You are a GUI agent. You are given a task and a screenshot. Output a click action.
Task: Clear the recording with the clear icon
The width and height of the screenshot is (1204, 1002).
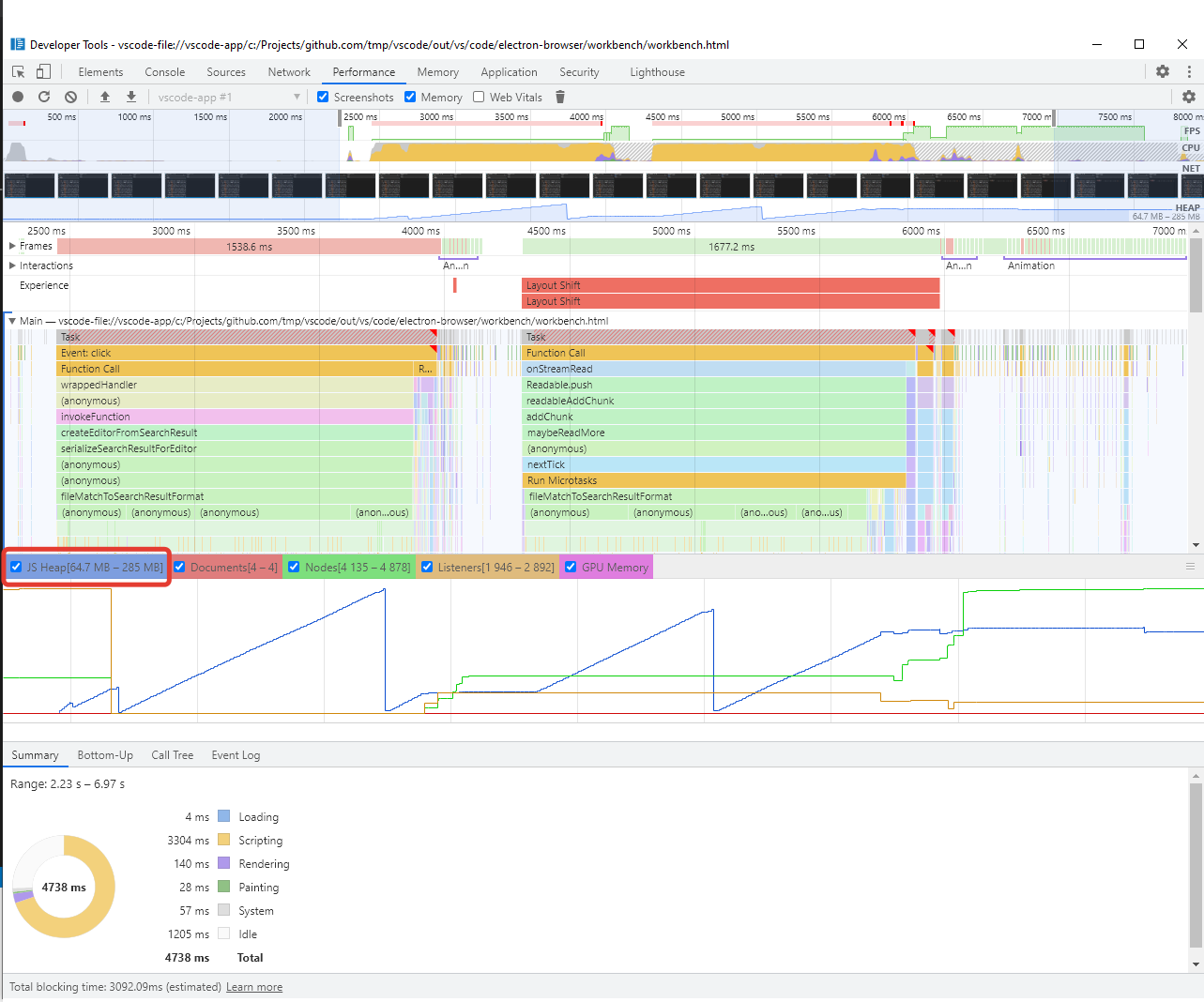coord(71,97)
